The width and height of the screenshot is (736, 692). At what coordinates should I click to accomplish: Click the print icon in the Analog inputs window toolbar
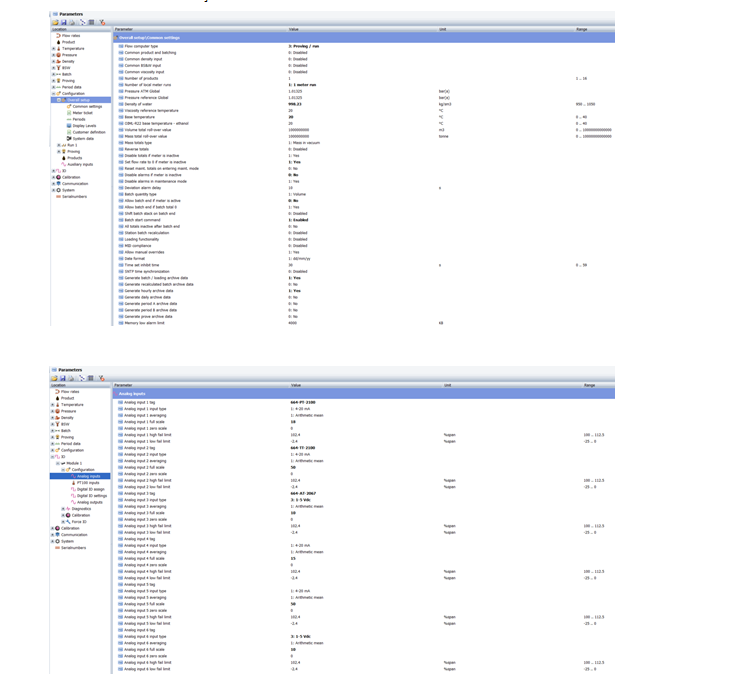click(x=71, y=378)
